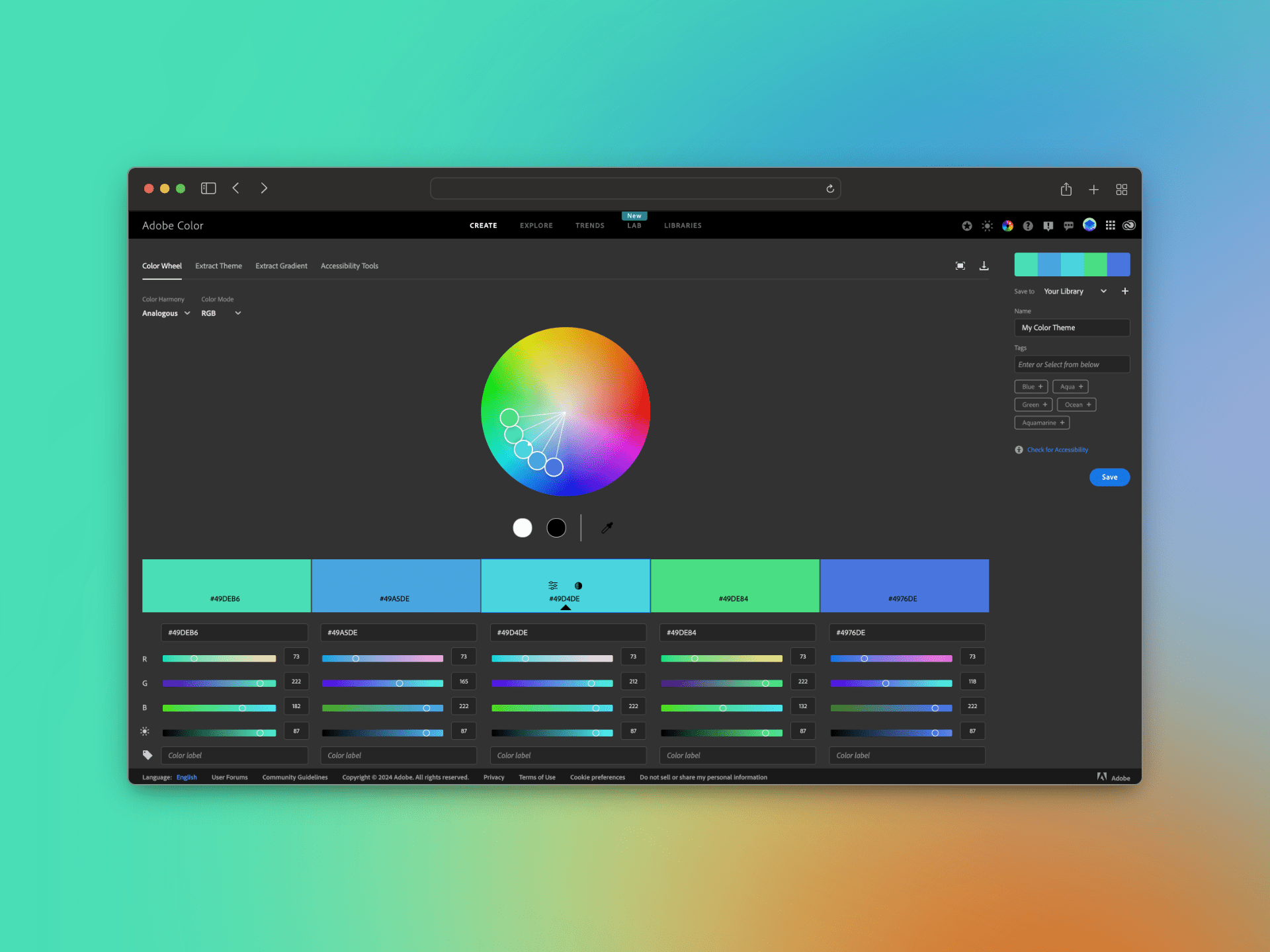Image resolution: width=1270 pixels, height=952 pixels.
Task: Select the black base color circle
Action: [x=556, y=528]
